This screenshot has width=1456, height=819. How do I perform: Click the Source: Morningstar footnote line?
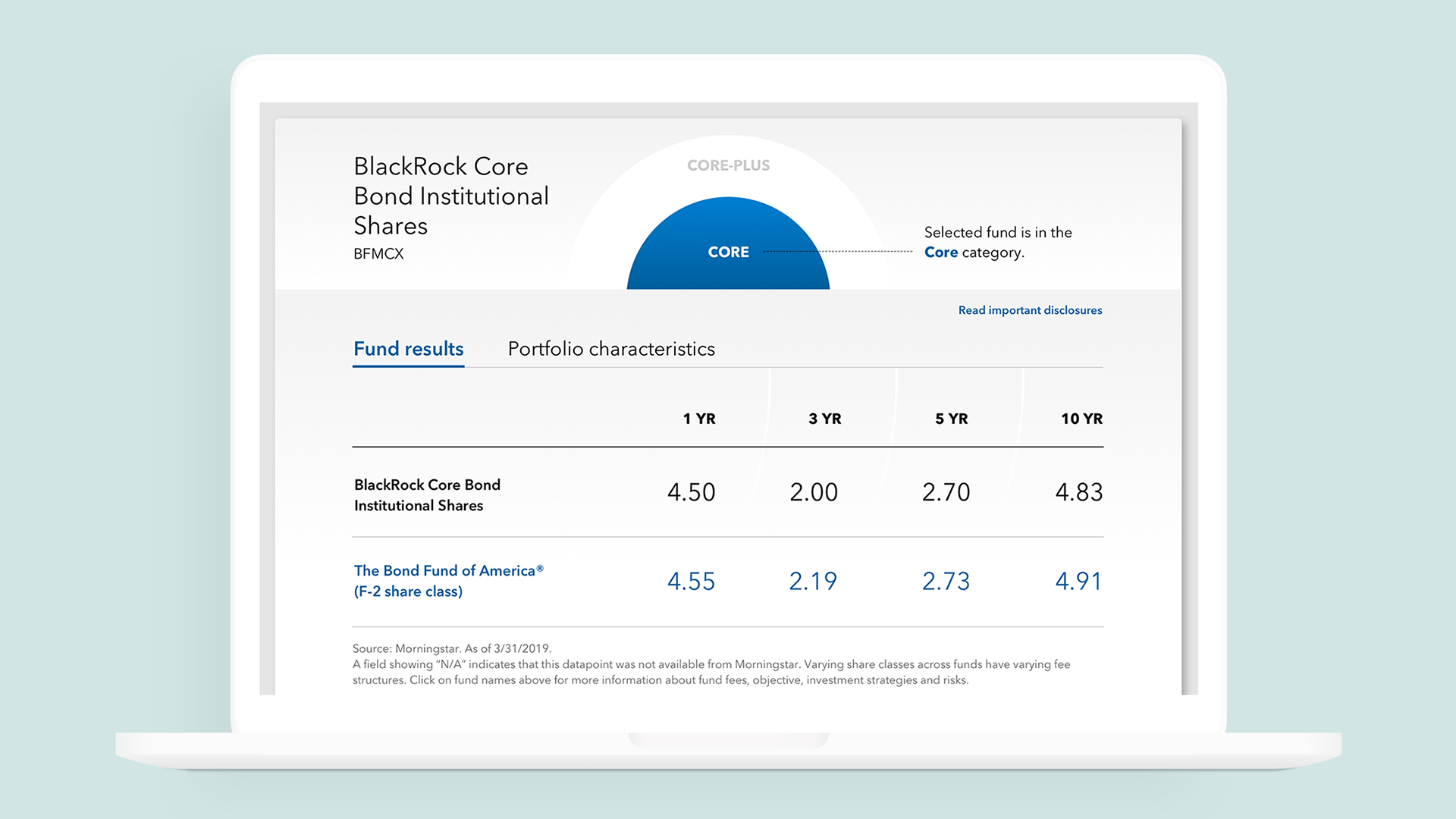tap(452, 648)
